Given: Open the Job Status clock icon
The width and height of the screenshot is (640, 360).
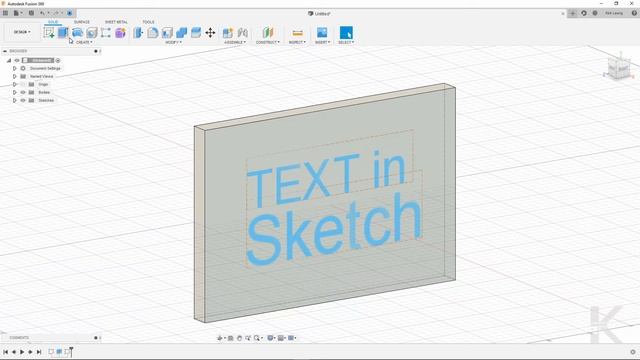Looking at the screenshot, I should 595,13.
